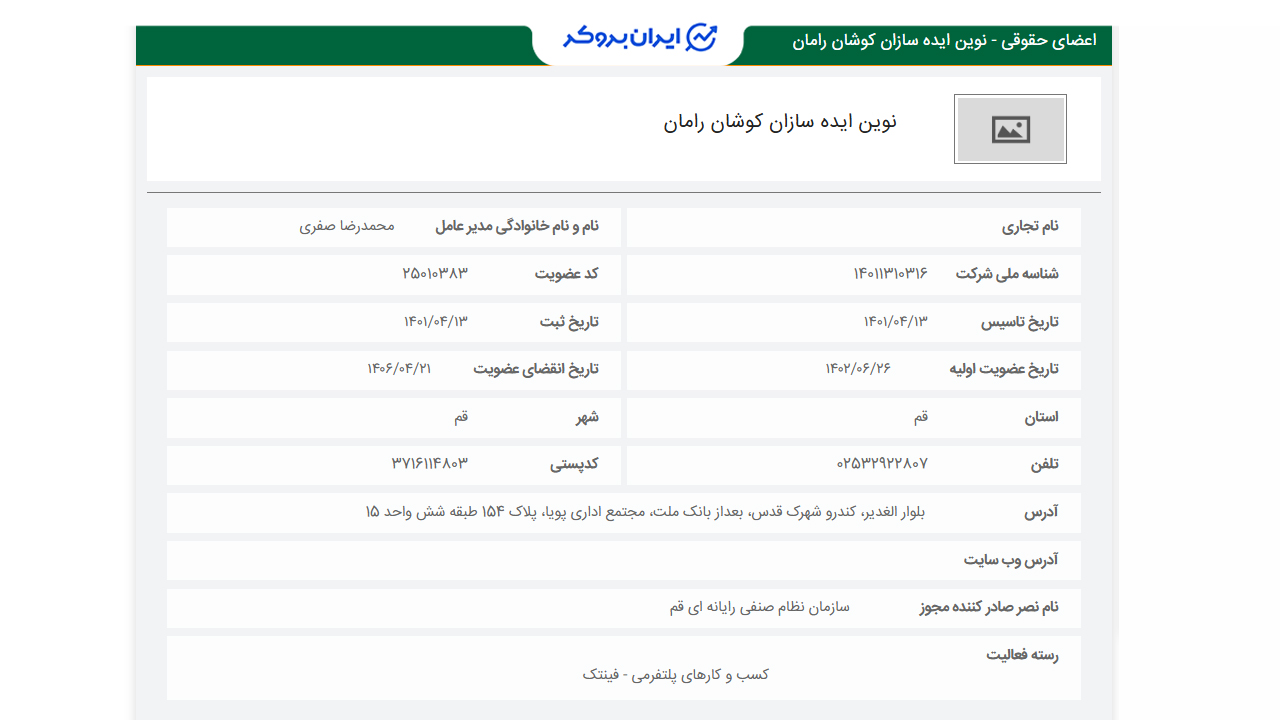The image size is (1280, 720).
Task: Click the ایران بروکر logo in header
Action: (x=640, y=38)
